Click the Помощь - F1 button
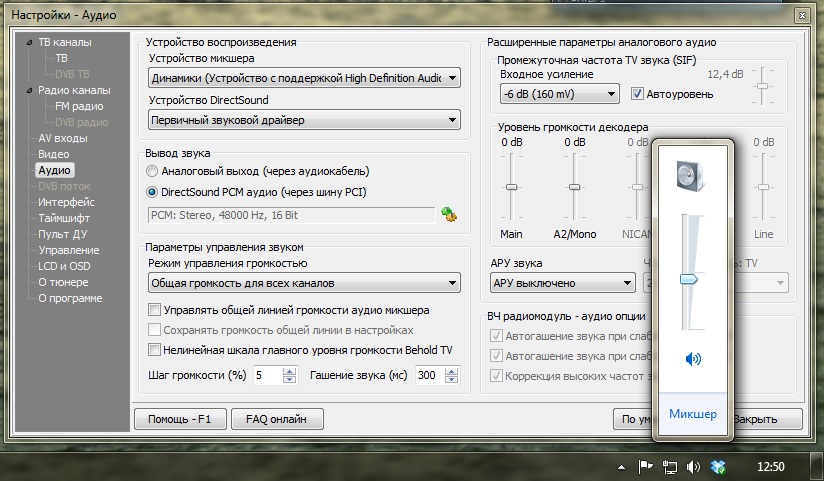This screenshot has width=824, height=481. [180, 419]
